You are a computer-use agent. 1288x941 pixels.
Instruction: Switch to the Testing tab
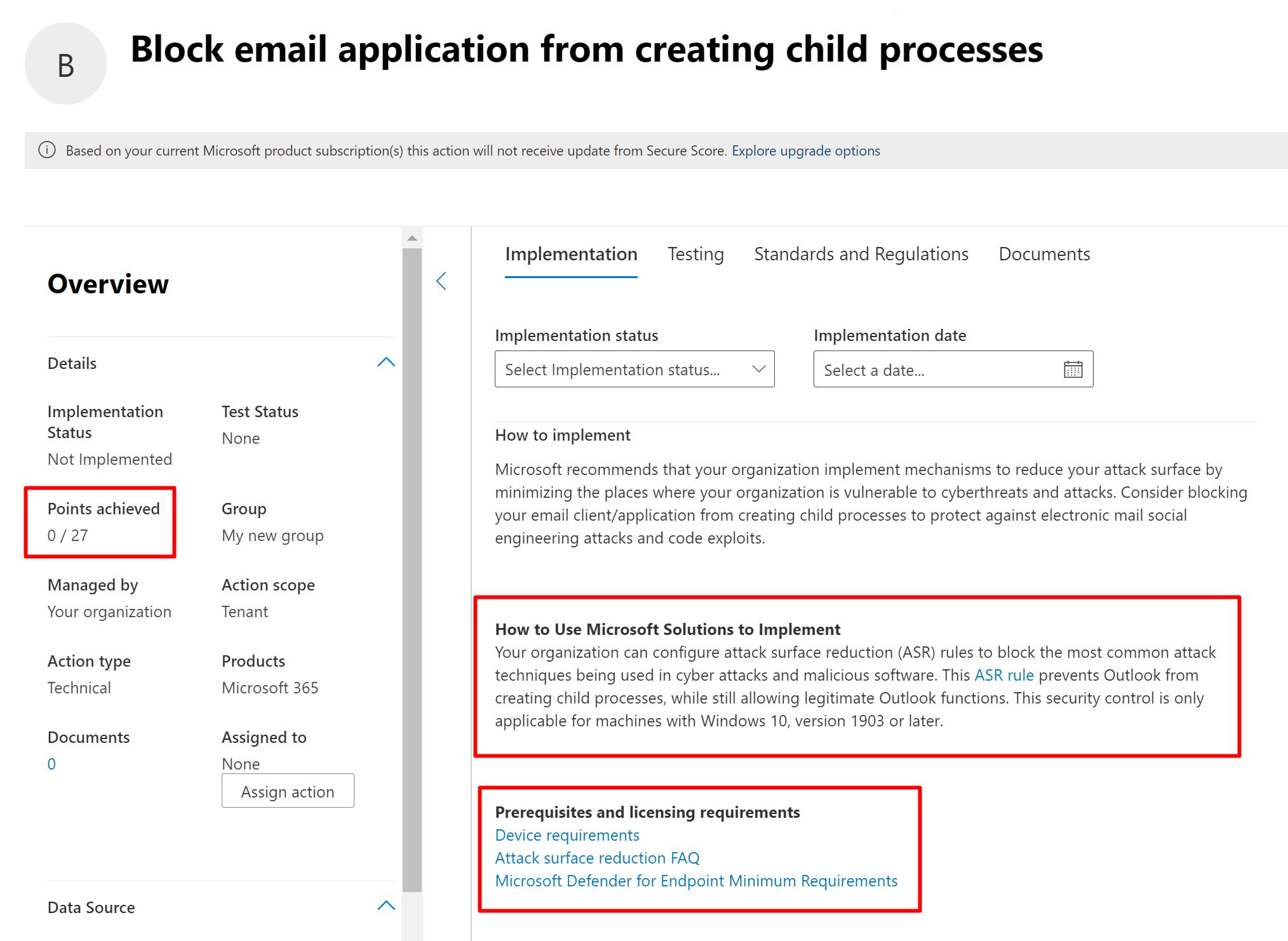click(695, 254)
